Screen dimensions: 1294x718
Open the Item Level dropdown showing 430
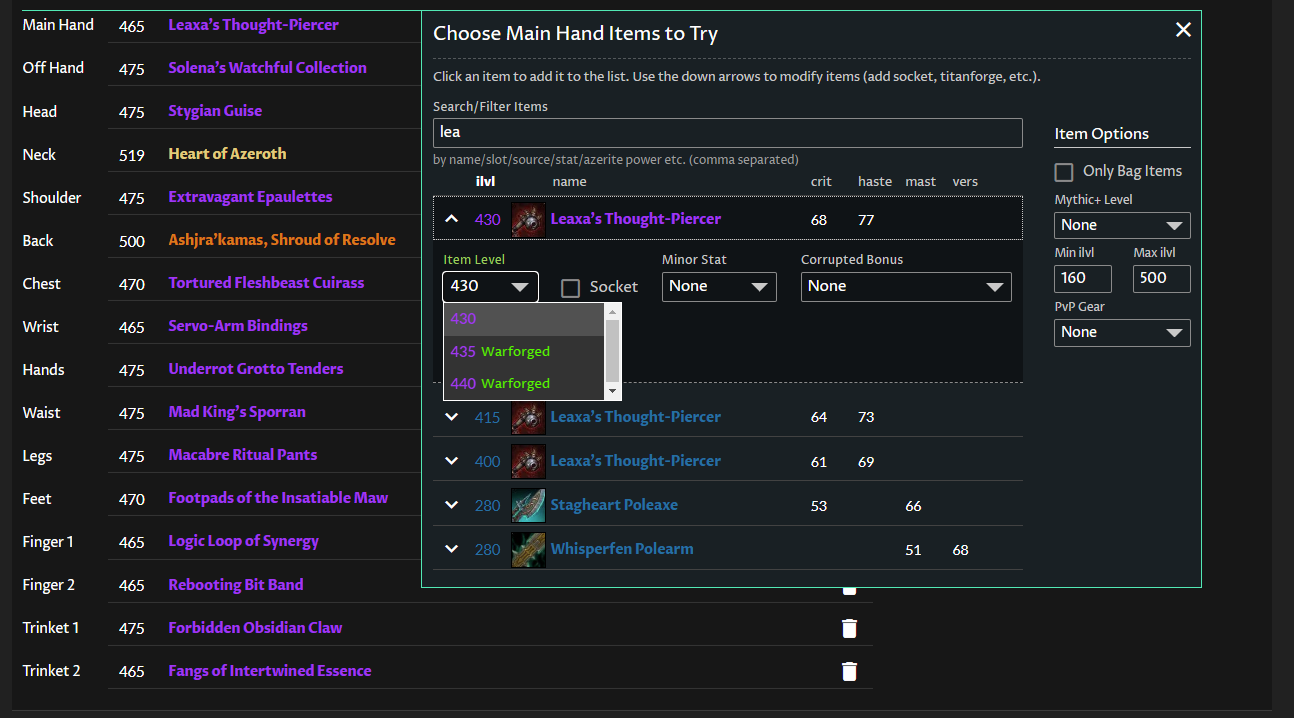pos(490,286)
